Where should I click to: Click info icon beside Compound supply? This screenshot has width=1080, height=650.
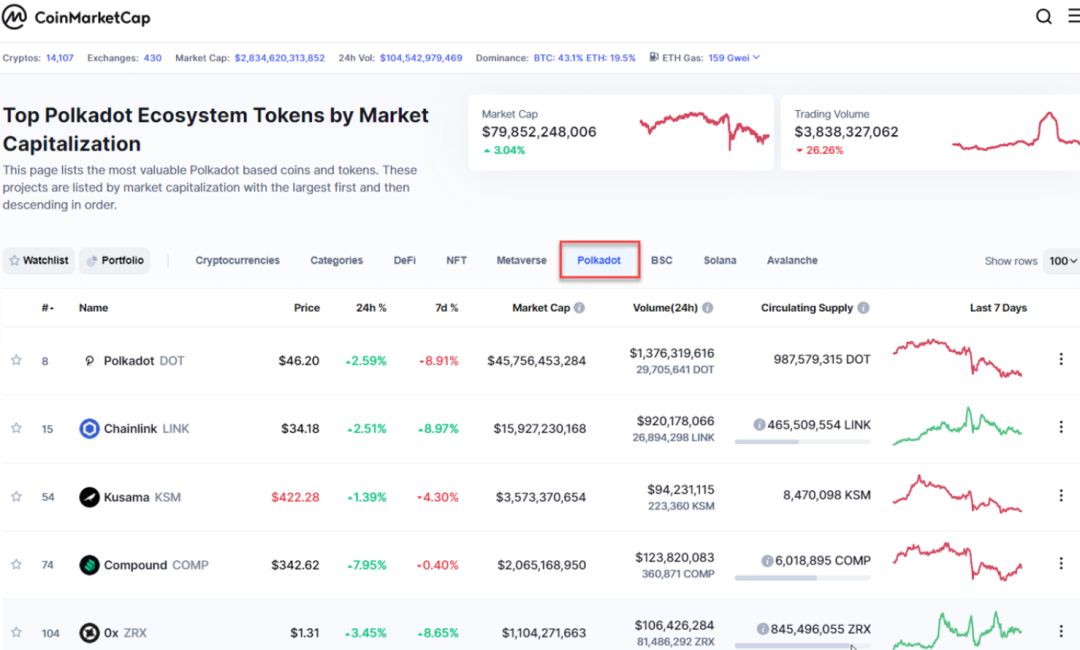tap(767, 561)
